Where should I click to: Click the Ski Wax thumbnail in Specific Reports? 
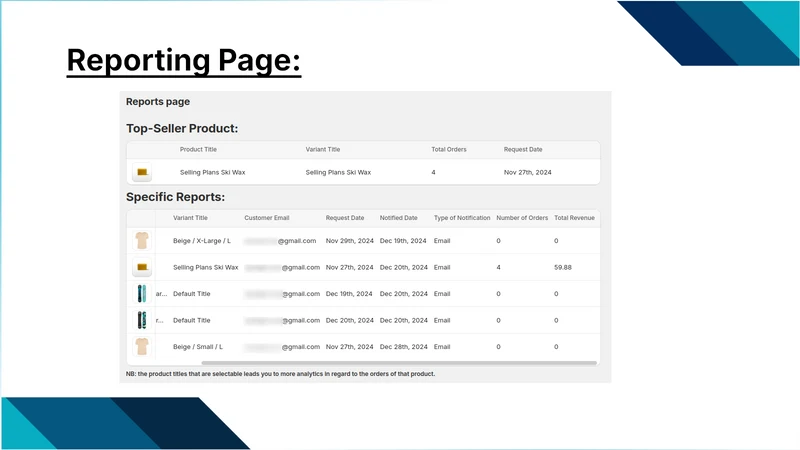tap(142, 267)
